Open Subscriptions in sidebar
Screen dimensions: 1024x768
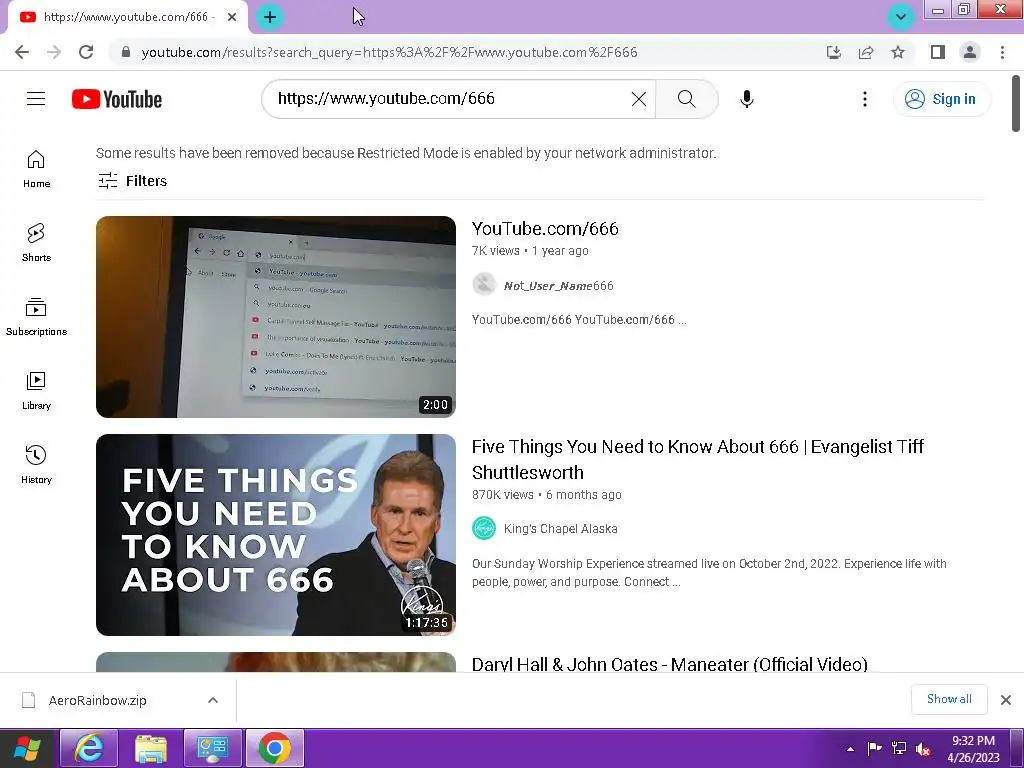point(36,317)
